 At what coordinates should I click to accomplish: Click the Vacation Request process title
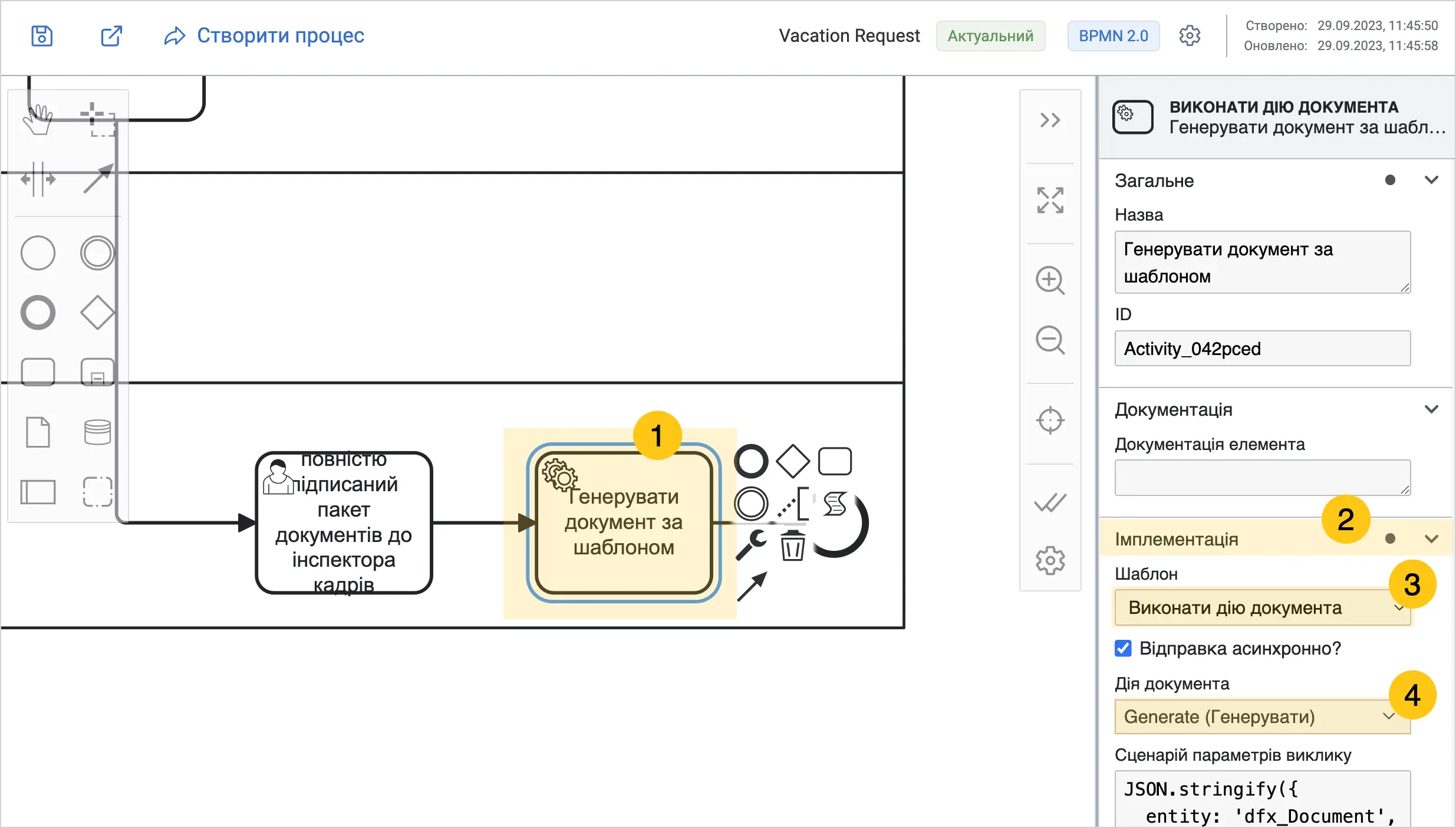(849, 36)
